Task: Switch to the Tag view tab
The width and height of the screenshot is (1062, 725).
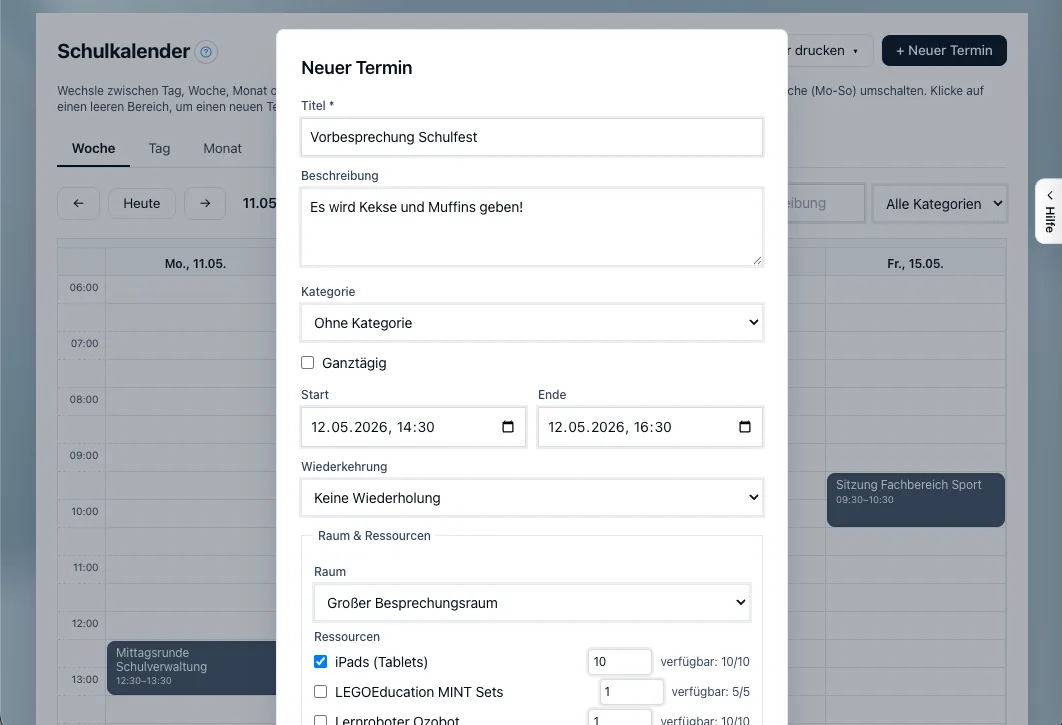Action: (159, 148)
